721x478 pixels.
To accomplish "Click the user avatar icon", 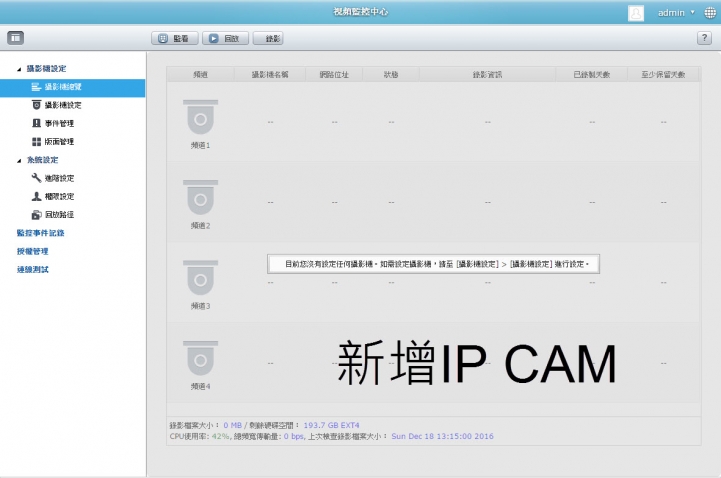I will (636, 13).
